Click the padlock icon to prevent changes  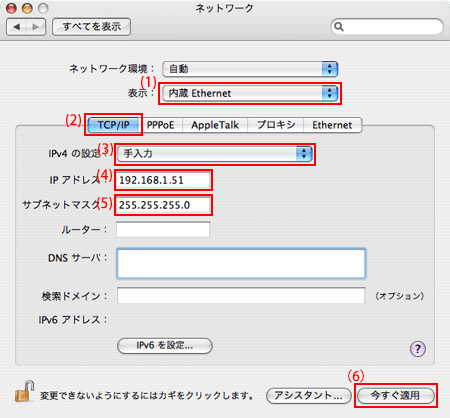[x=25, y=391]
